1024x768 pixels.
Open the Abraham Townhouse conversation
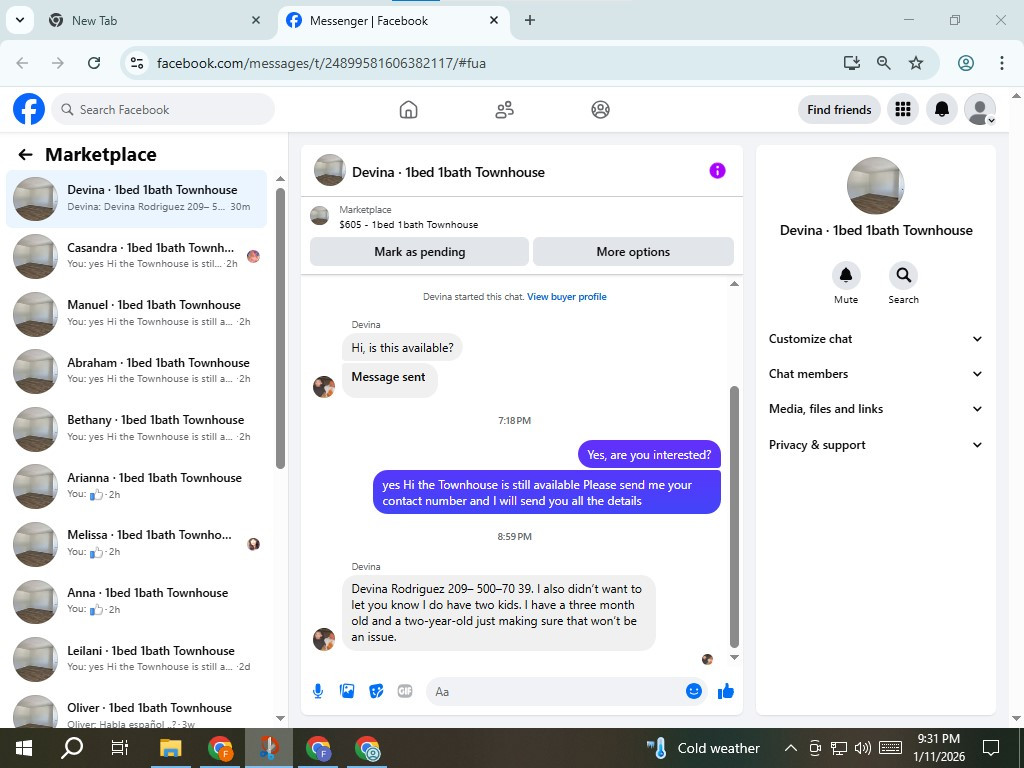click(136, 371)
